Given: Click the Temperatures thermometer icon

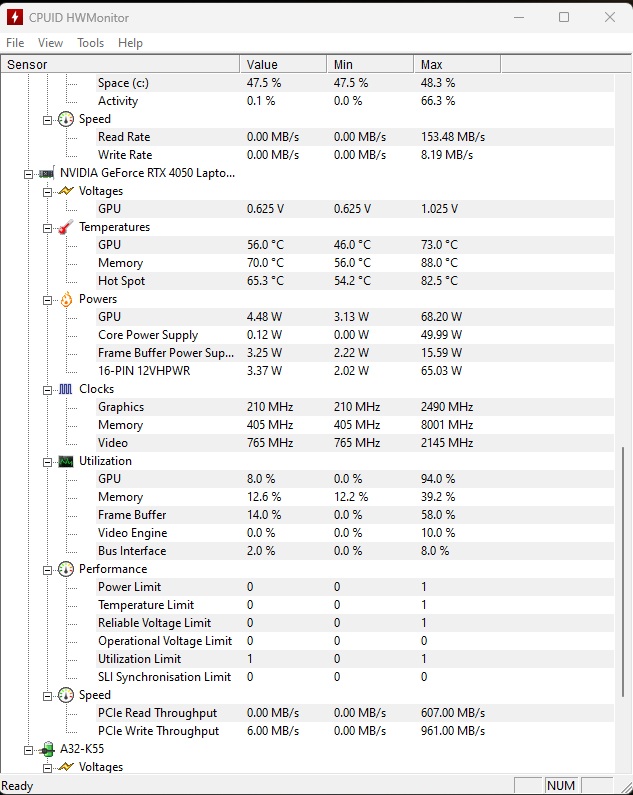Looking at the screenshot, I should tap(66, 227).
